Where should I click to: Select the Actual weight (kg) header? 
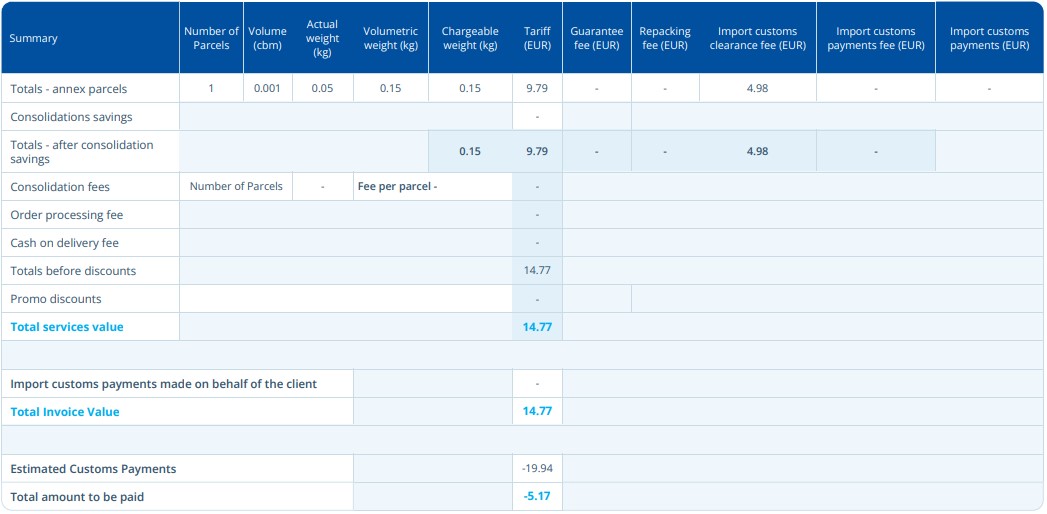323,39
